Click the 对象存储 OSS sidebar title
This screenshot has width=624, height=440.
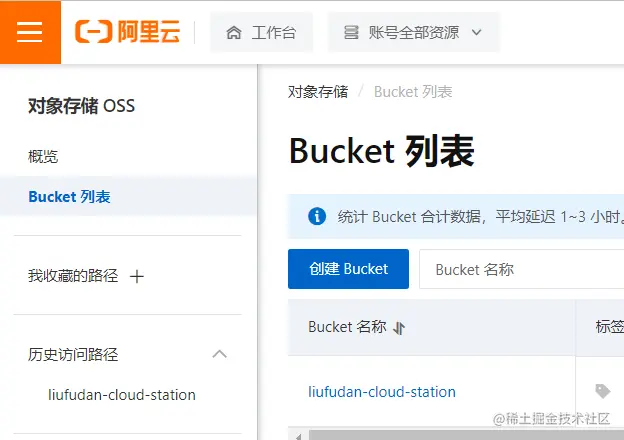(x=81, y=106)
